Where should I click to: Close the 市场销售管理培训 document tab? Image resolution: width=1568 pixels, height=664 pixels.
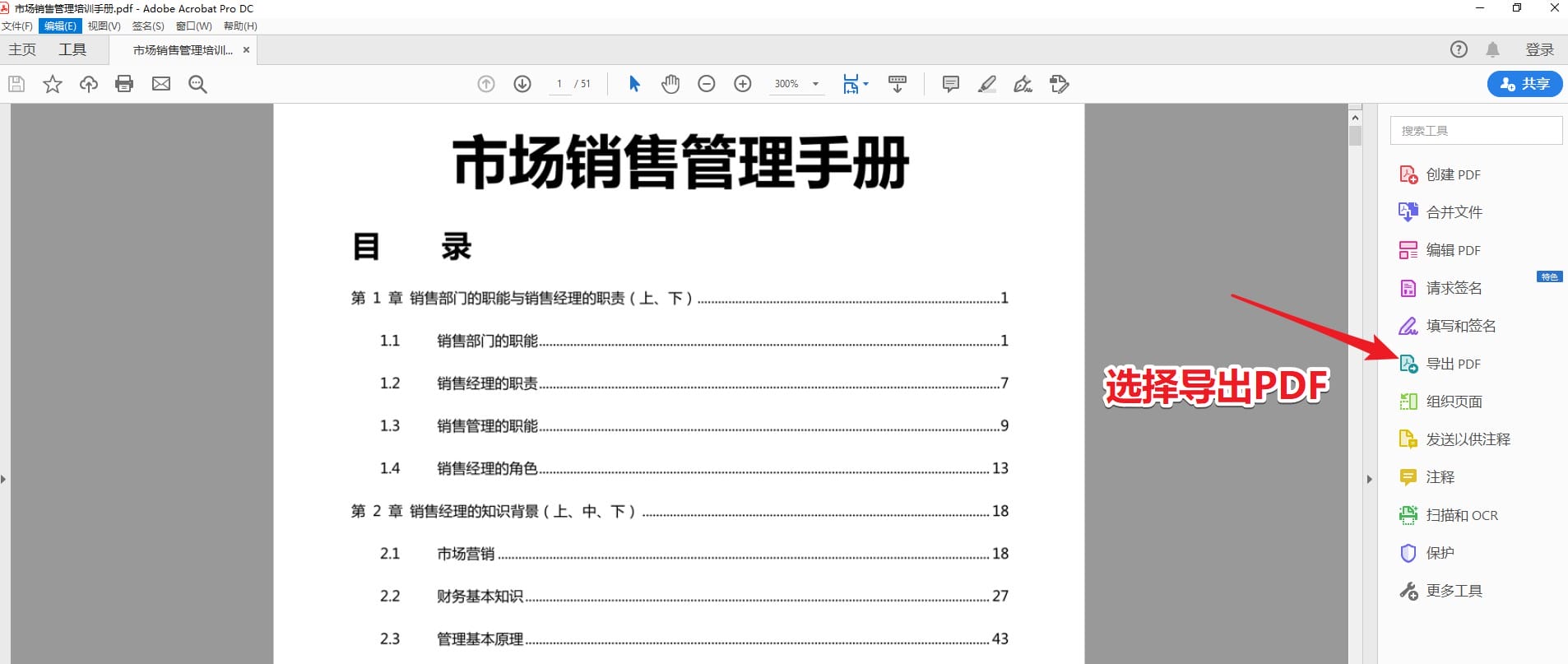[x=246, y=50]
